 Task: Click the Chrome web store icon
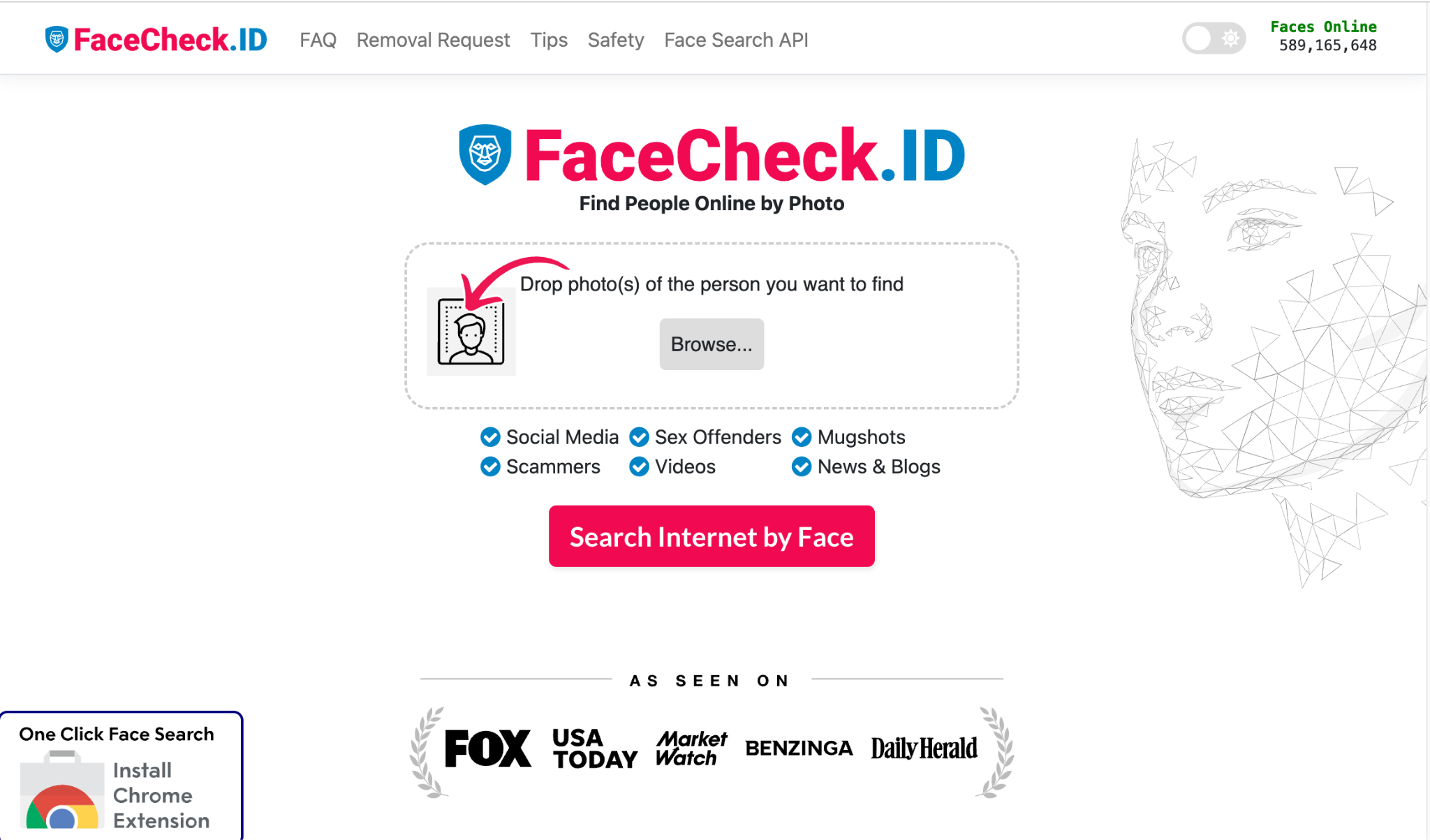pyautogui.click(x=62, y=790)
